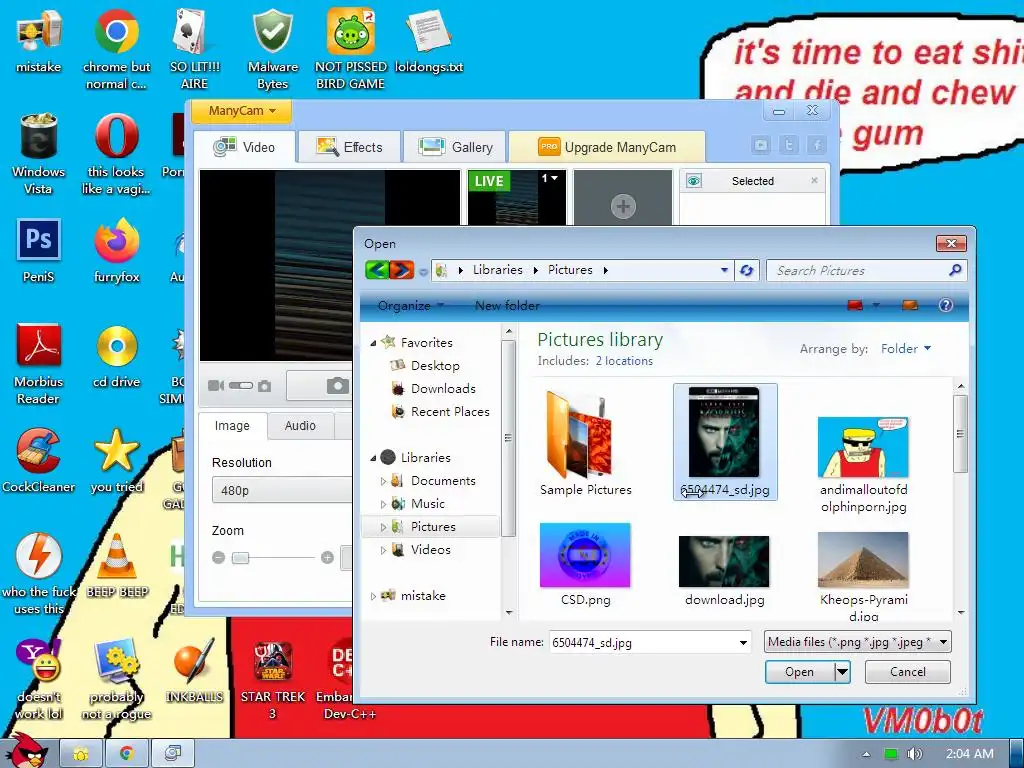Open the 'mistake' computer desktop icon
The width and height of the screenshot is (1024, 768).
39,40
